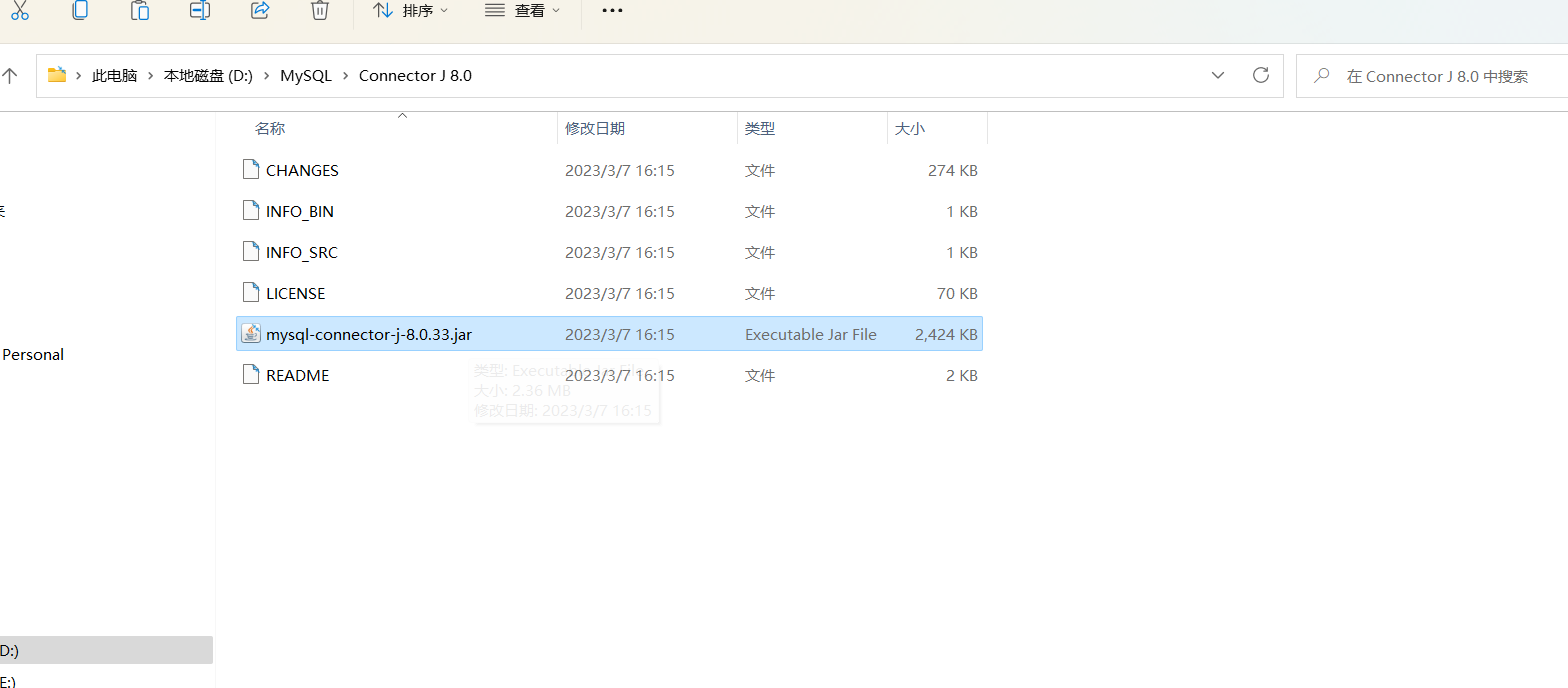Click the 2,424 KB size value
1568x688 pixels.
(946, 335)
